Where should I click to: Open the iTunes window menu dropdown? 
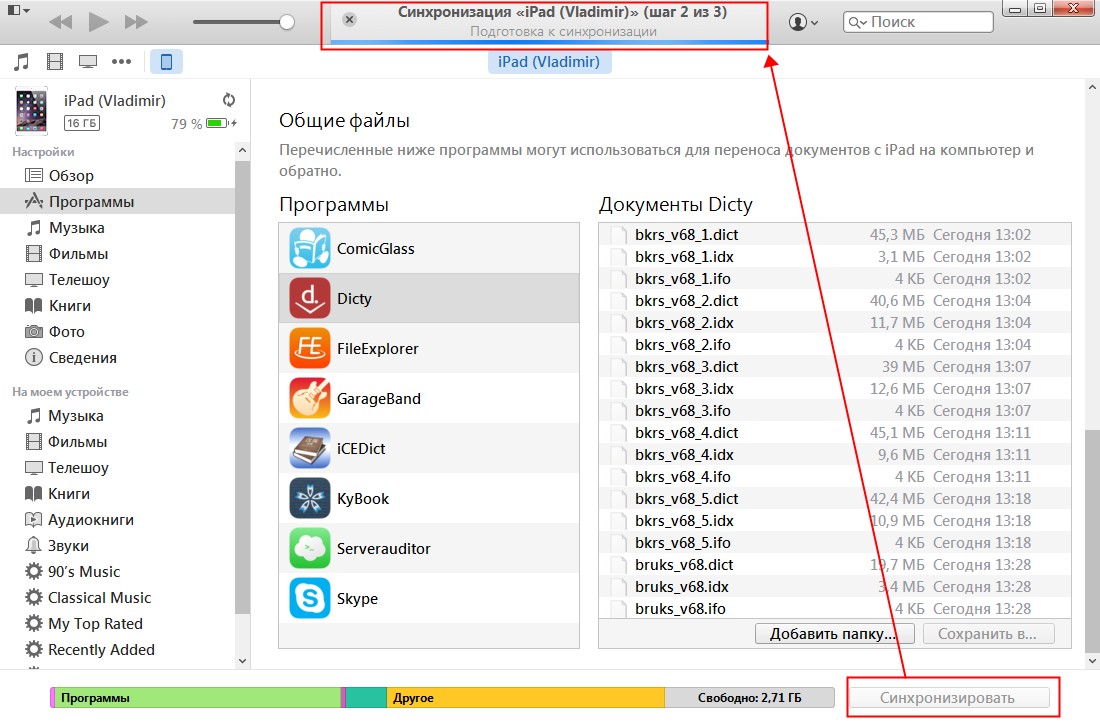pos(18,11)
